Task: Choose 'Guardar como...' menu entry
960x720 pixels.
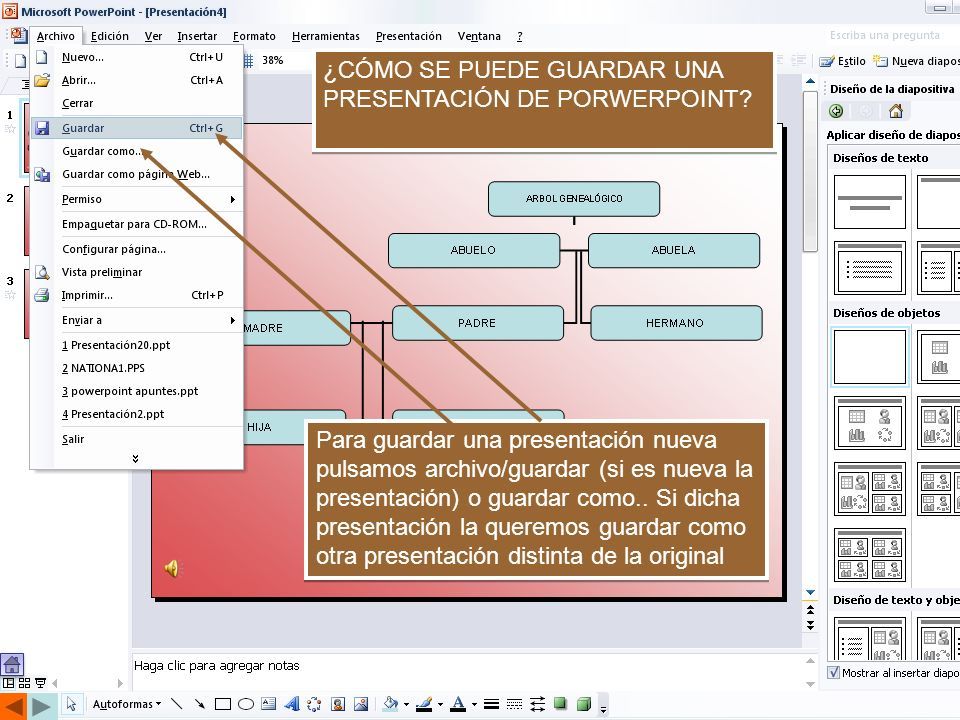Action: (x=137, y=151)
